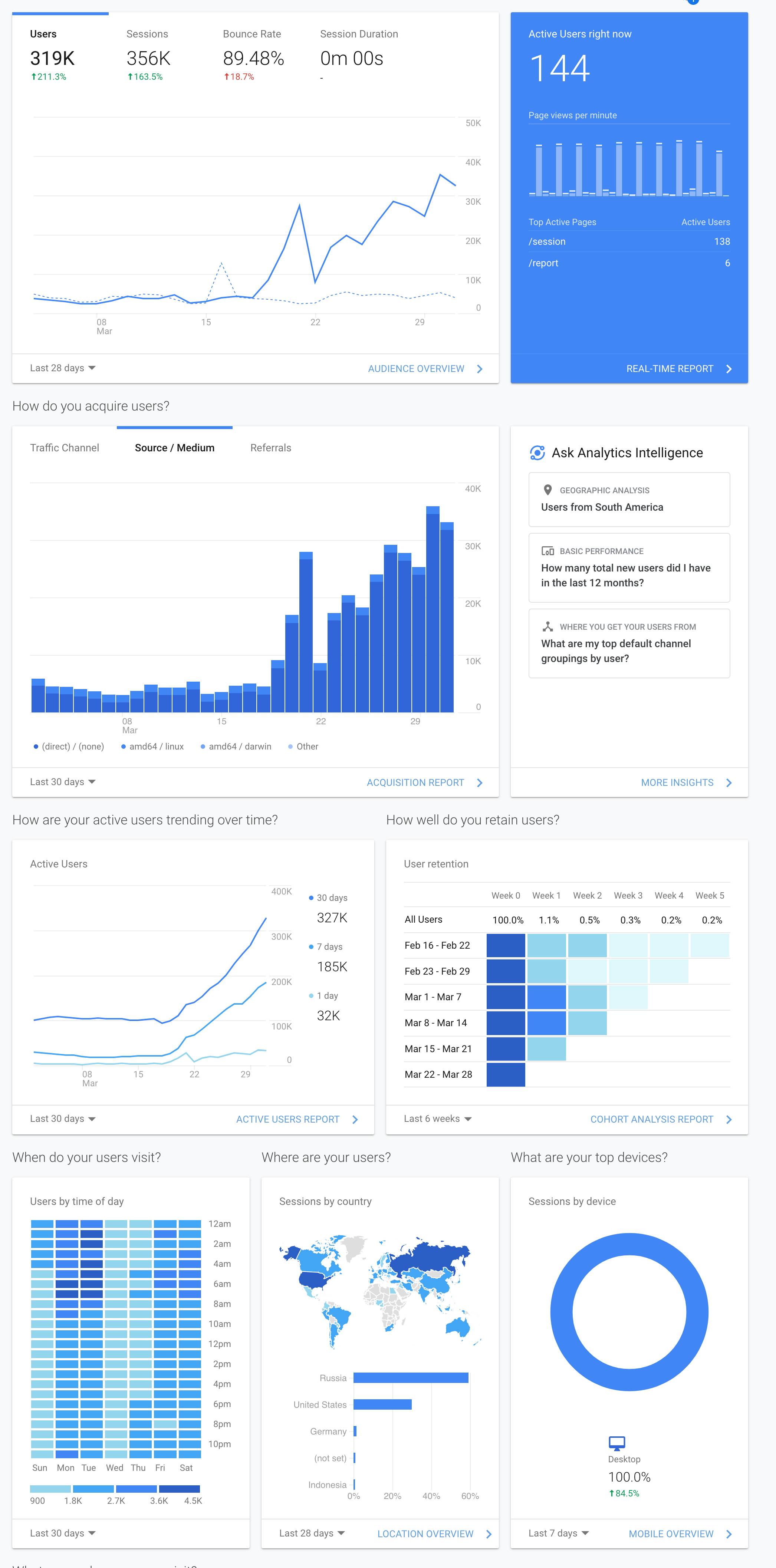
Task: Switch to the Referrals tab
Action: [271, 448]
